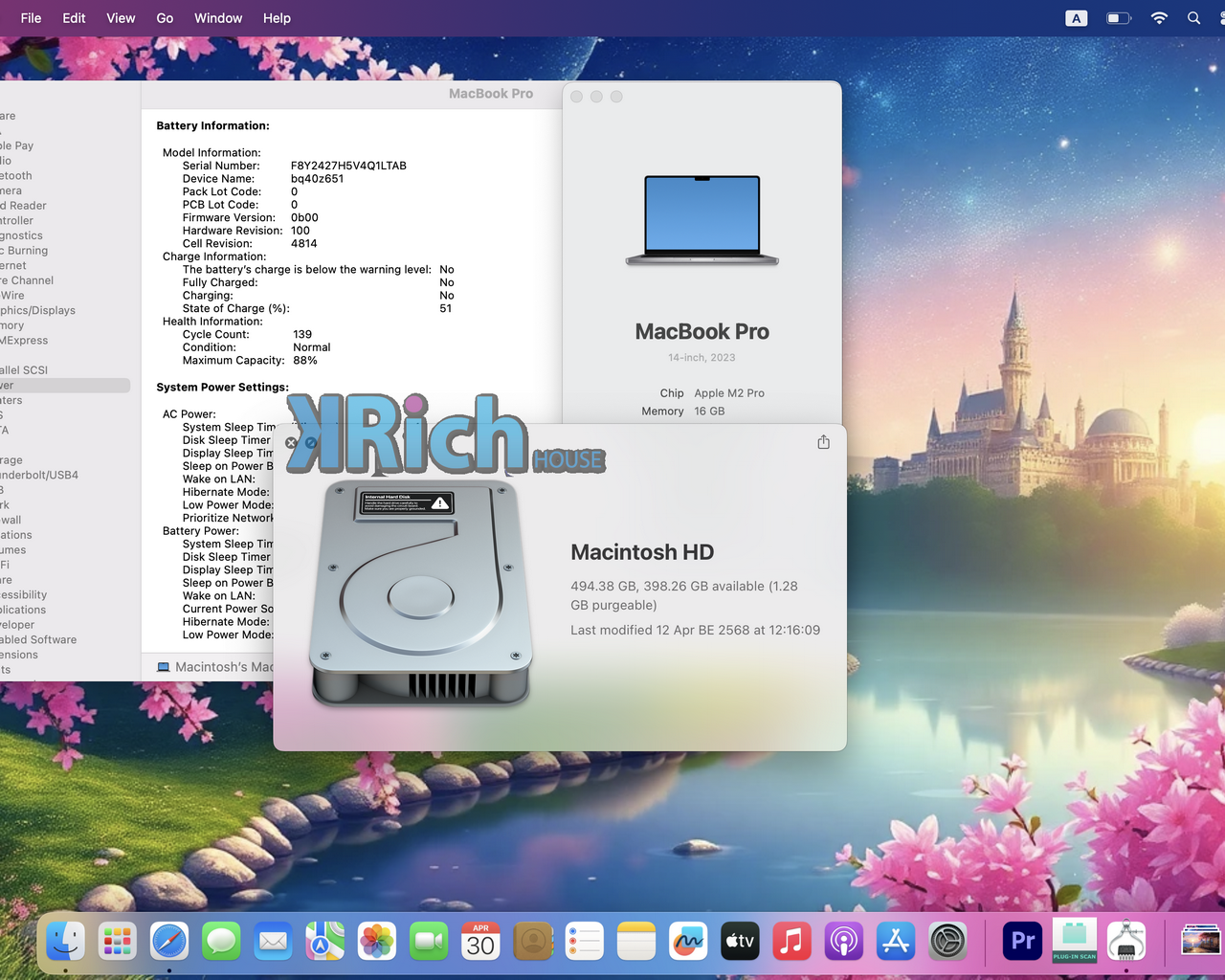Click the Maximum Capacity value 88%
The height and width of the screenshot is (980, 1225).
(305, 361)
